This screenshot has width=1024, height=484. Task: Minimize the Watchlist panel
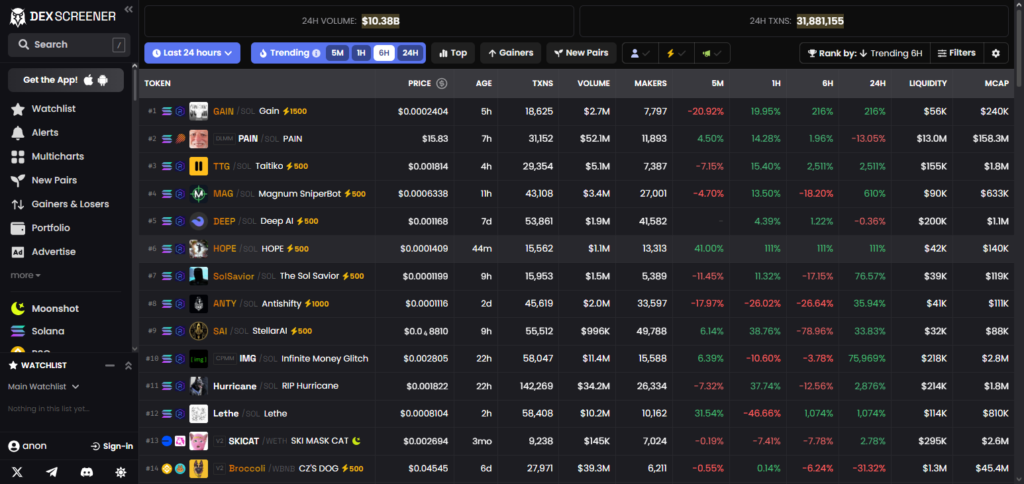110,366
